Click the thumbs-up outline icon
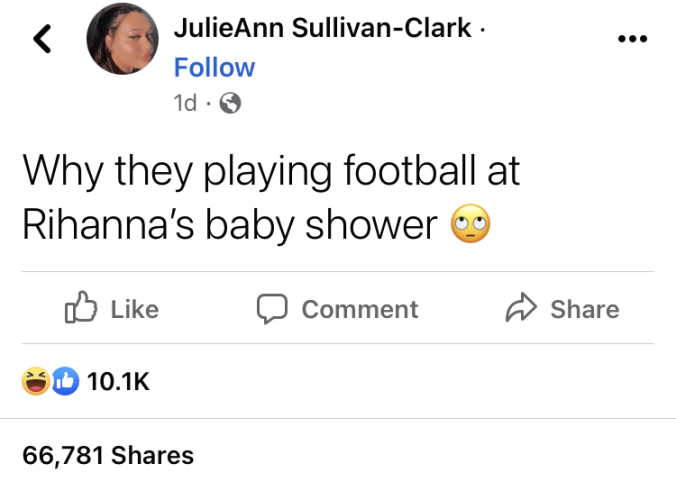Image resolution: width=676 pixels, height=500 pixels. 78,309
